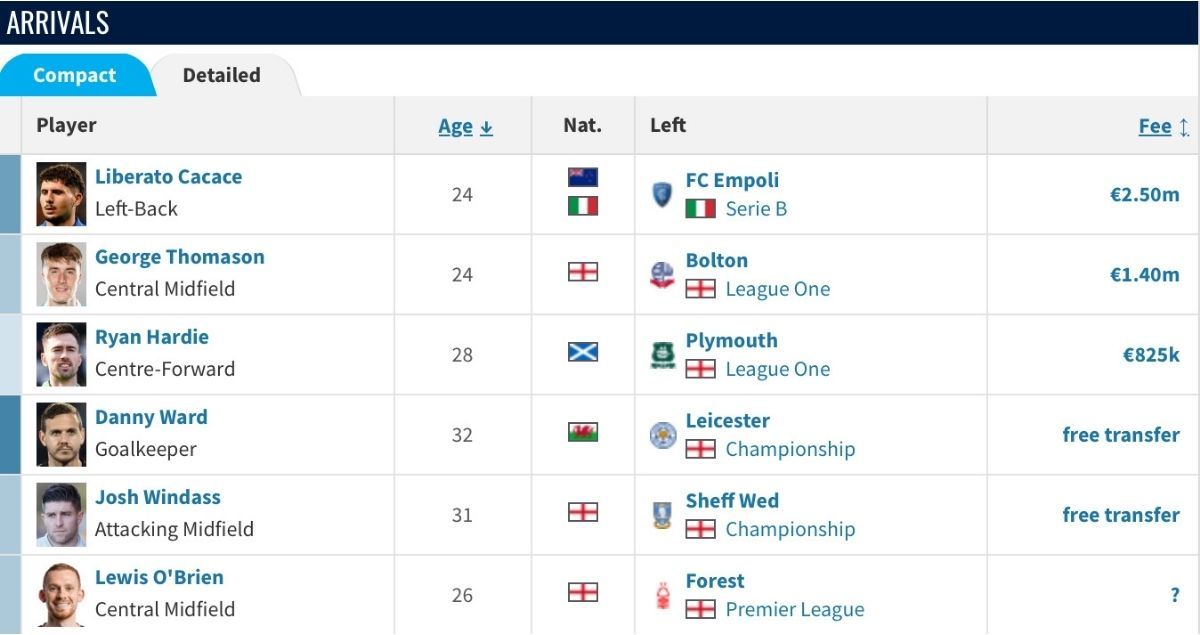Sort arrivals by Fee column

[1164, 126]
